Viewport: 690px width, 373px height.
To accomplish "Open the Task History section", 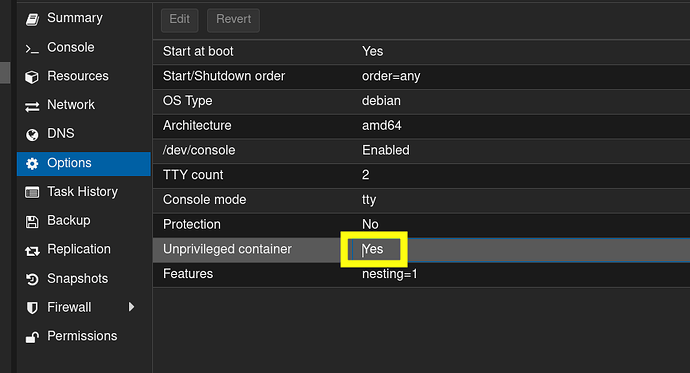I will pyautogui.click(x=84, y=192).
